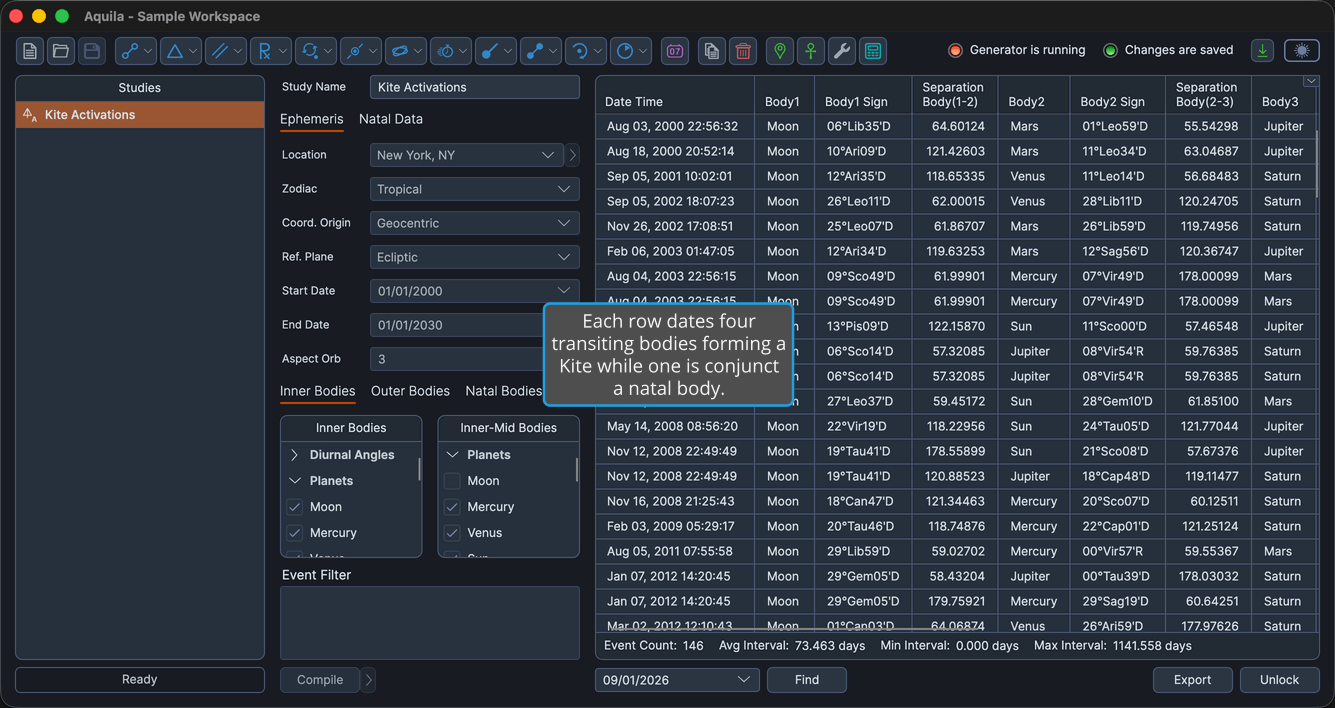
Task: Expand the Diurnal Angles tree group
Action: coord(295,455)
